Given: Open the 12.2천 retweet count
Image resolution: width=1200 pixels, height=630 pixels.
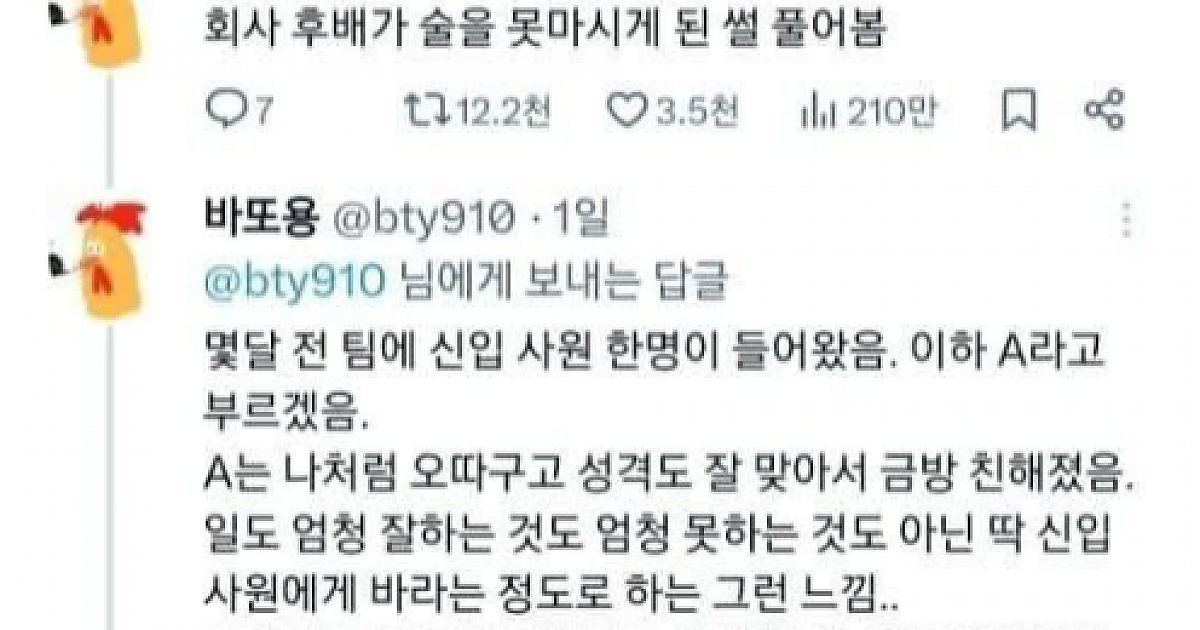Looking at the screenshot, I should click(501, 111).
